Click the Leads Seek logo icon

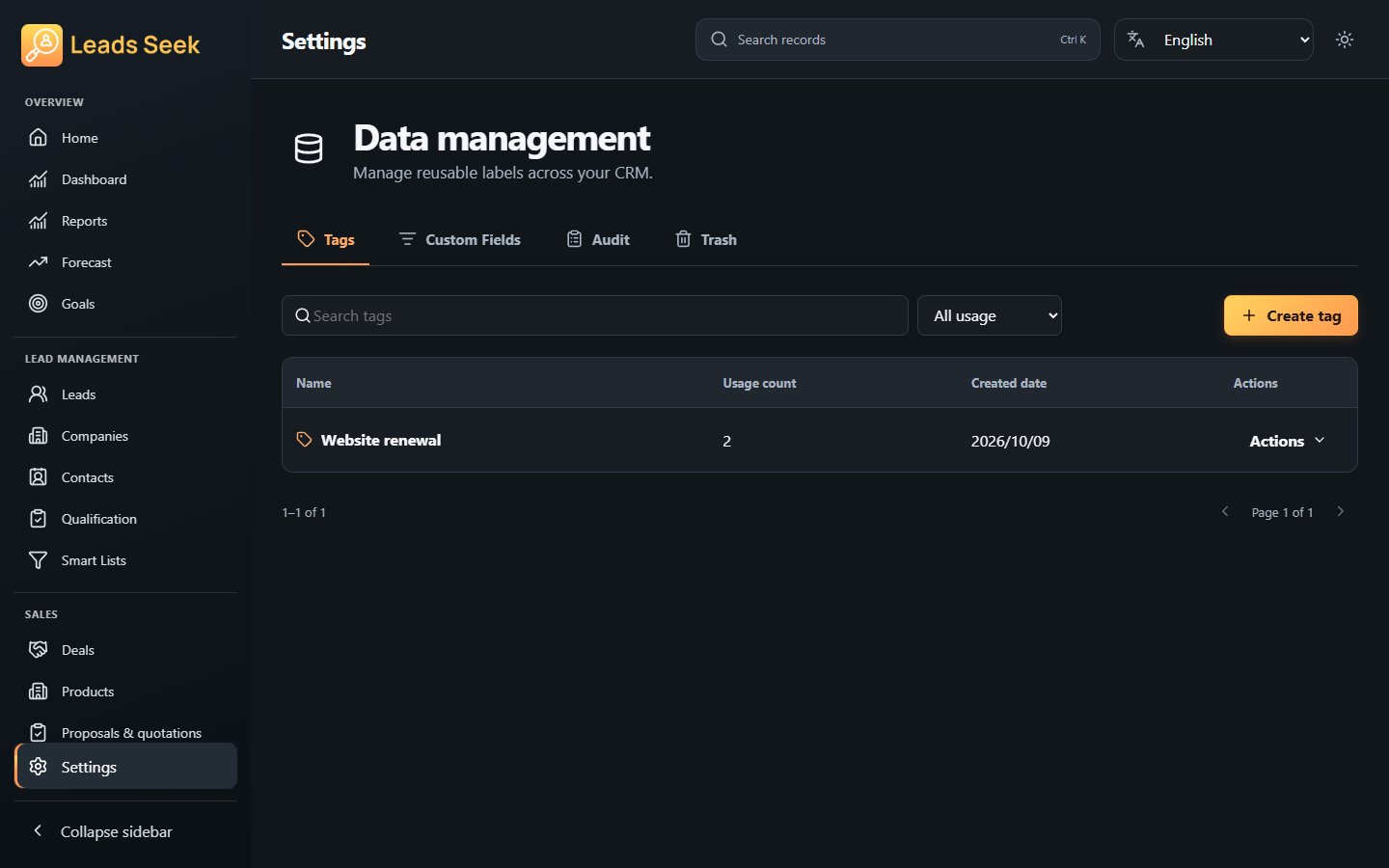pos(41,45)
